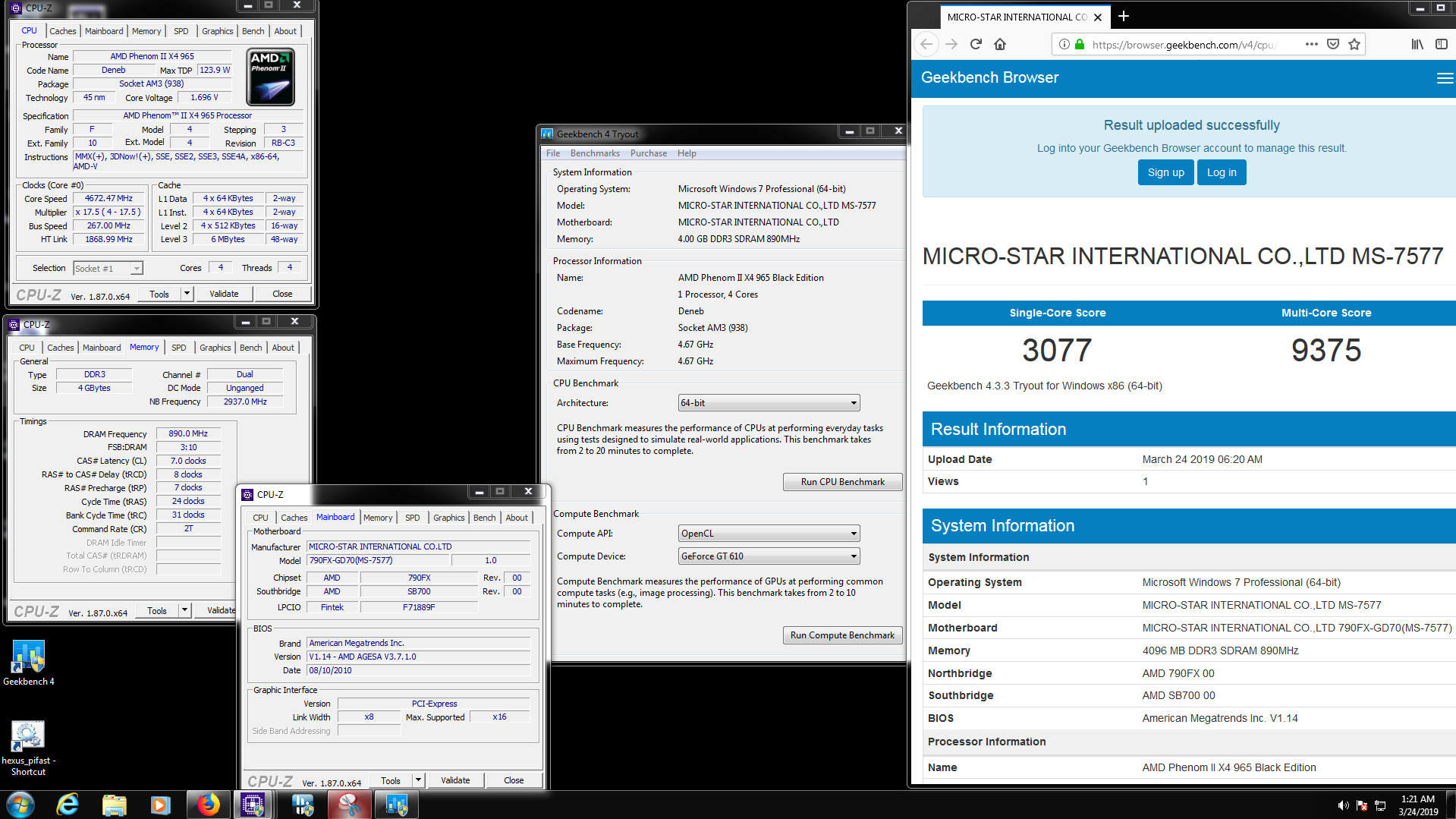Click Run Compute Benchmark button

point(842,635)
